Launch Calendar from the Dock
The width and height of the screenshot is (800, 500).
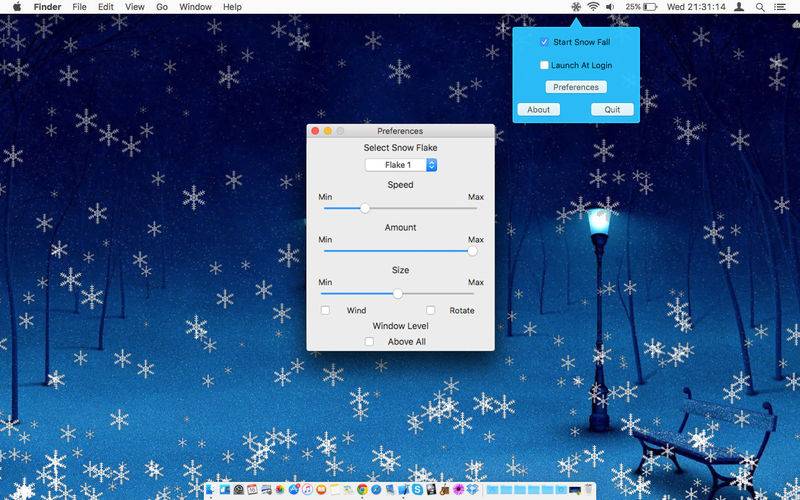[252, 490]
